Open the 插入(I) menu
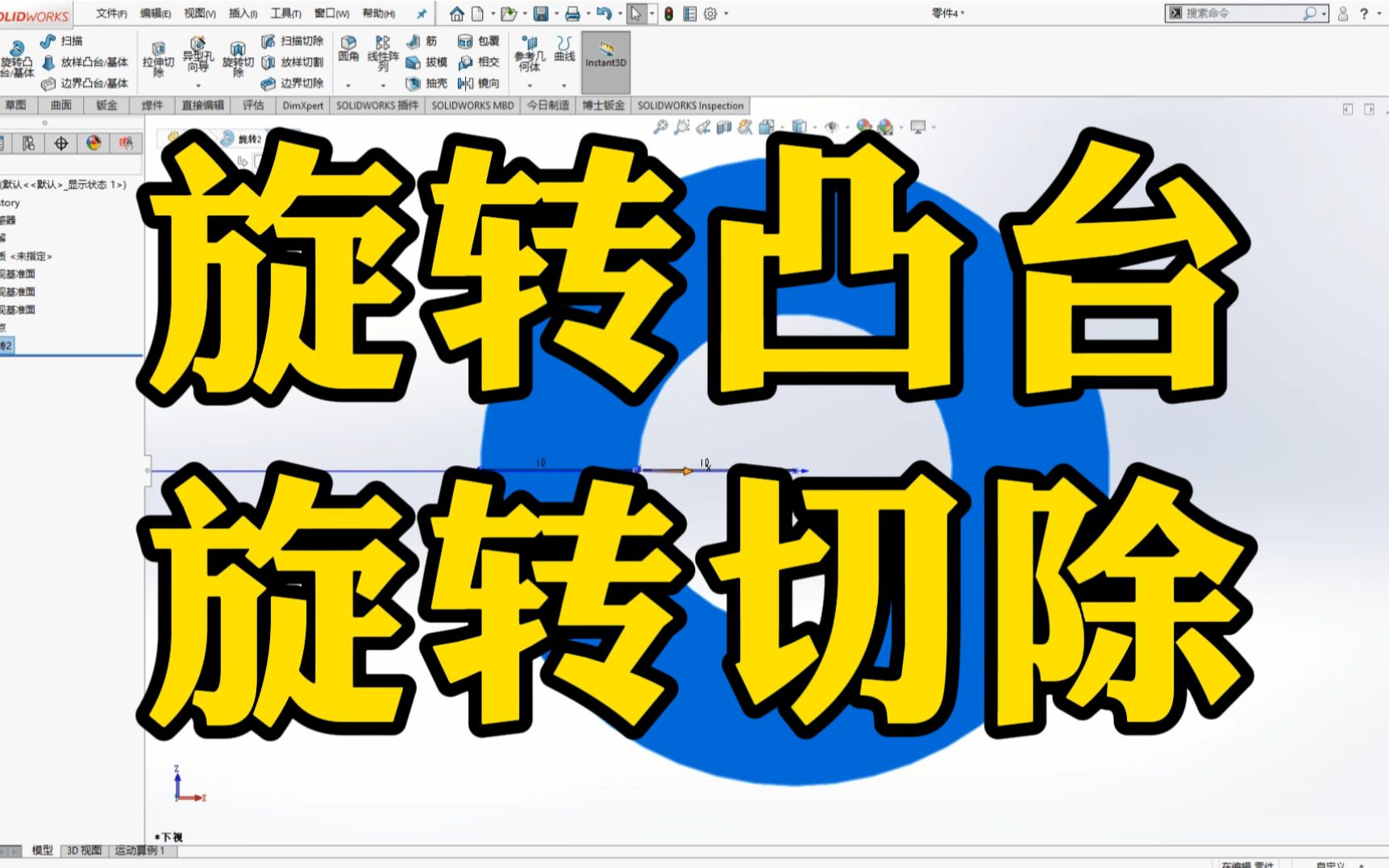This screenshot has height=868, width=1389. (x=241, y=14)
